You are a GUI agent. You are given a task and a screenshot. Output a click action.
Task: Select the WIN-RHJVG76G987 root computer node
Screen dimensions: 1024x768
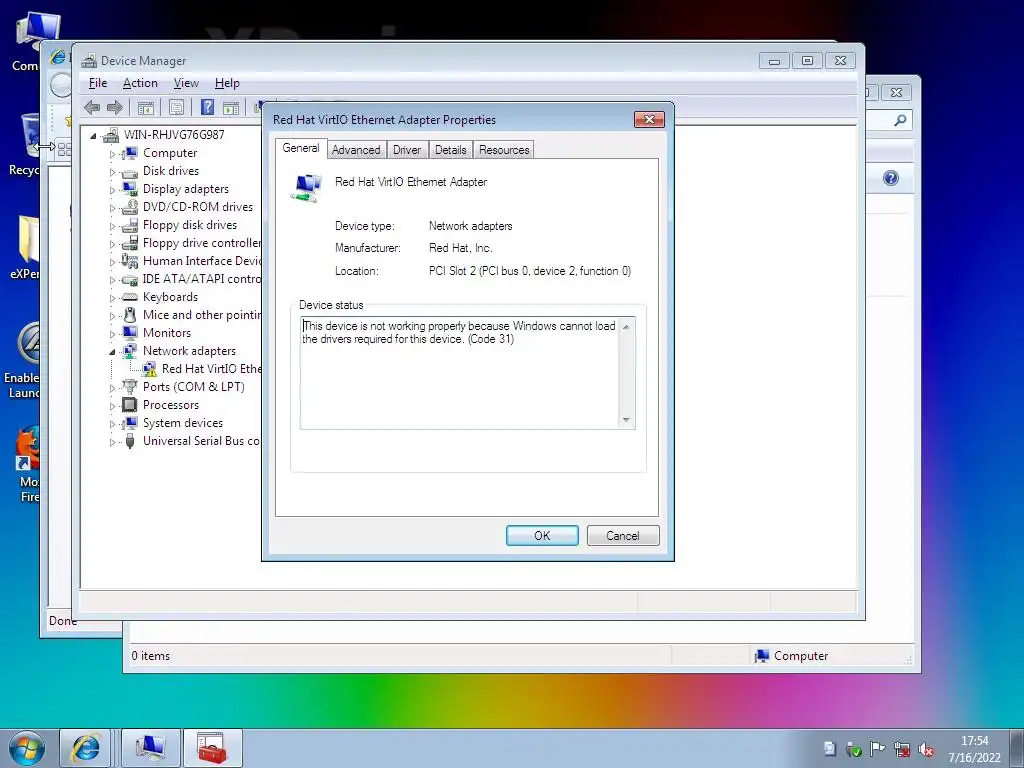pyautogui.click(x=173, y=135)
